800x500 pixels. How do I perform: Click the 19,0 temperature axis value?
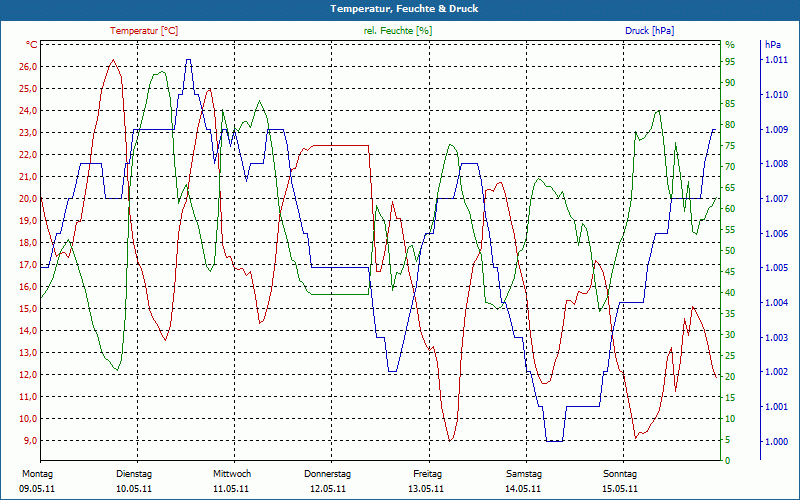(x=28, y=220)
